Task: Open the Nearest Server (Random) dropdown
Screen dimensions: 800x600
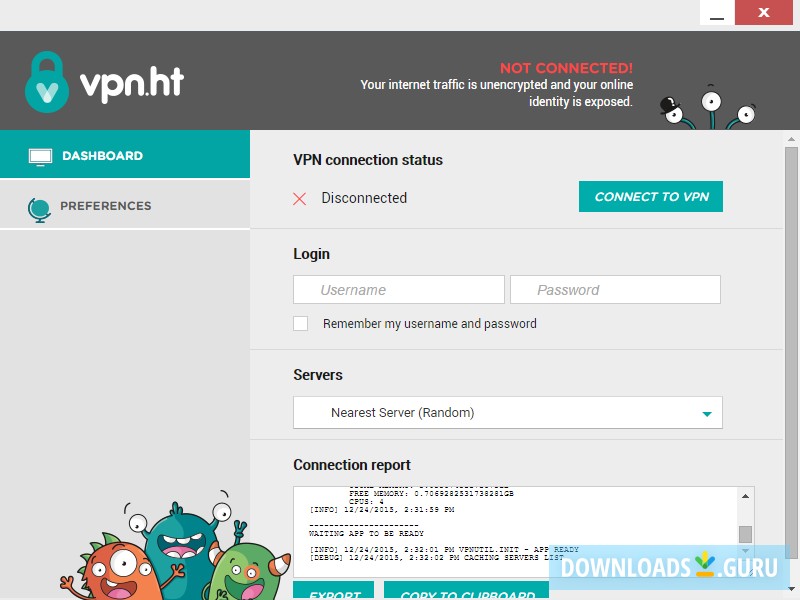Action: [x=507, y=412]
